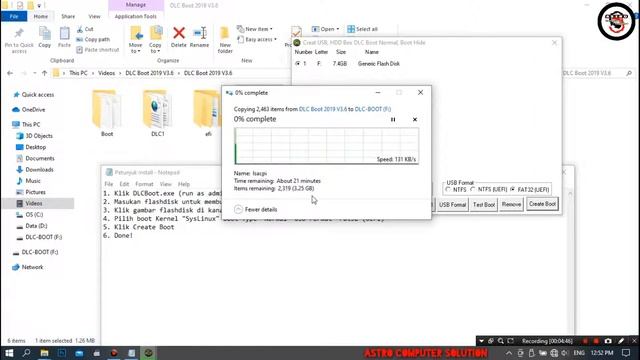Screen dimensions: 640x360
Task: Click the ENG language indicator
Action: click(579, 353)
